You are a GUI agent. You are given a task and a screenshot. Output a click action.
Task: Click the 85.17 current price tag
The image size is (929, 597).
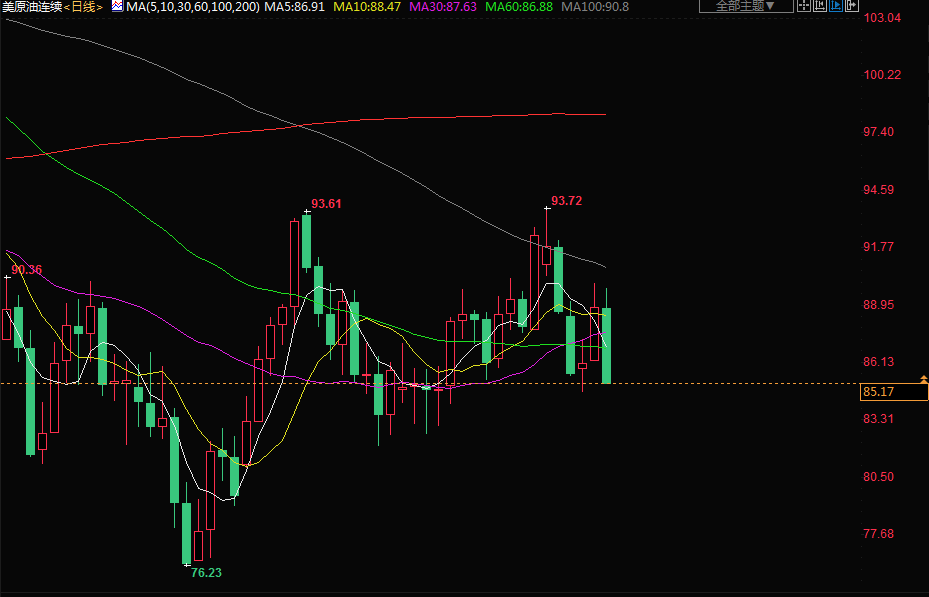tap(894, 391)
